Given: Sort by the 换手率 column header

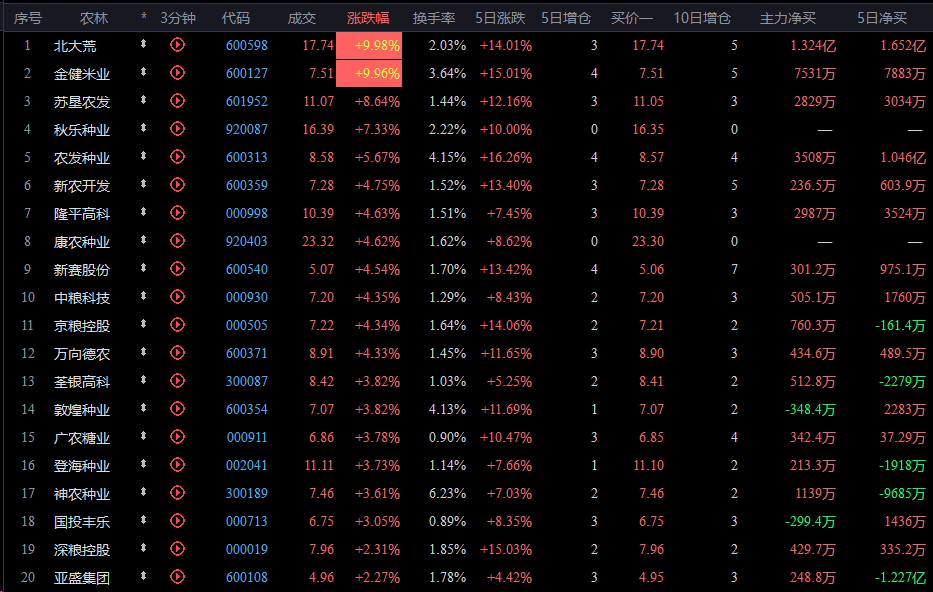Looking at the screenshot, I should pos(434,18).
